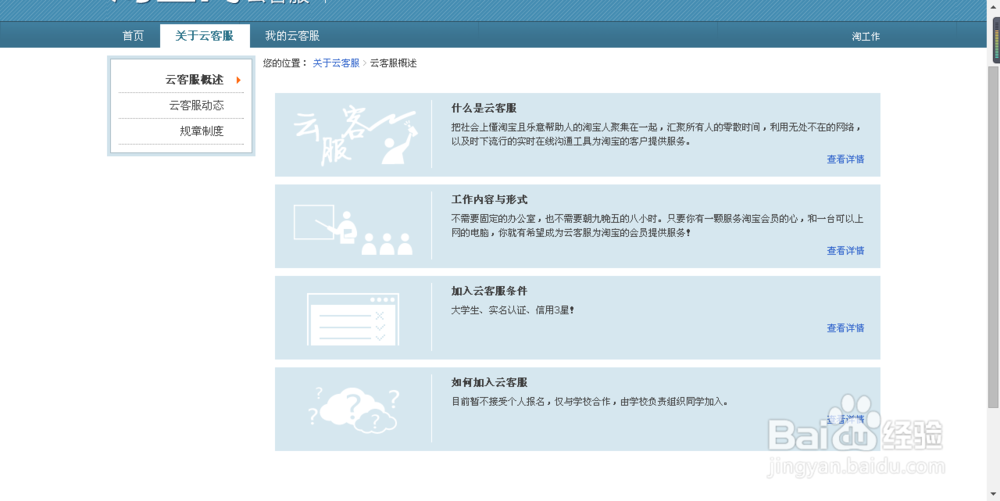
Task: Click the 云客服 calligraphy illustration
Action: pos(355,135)
